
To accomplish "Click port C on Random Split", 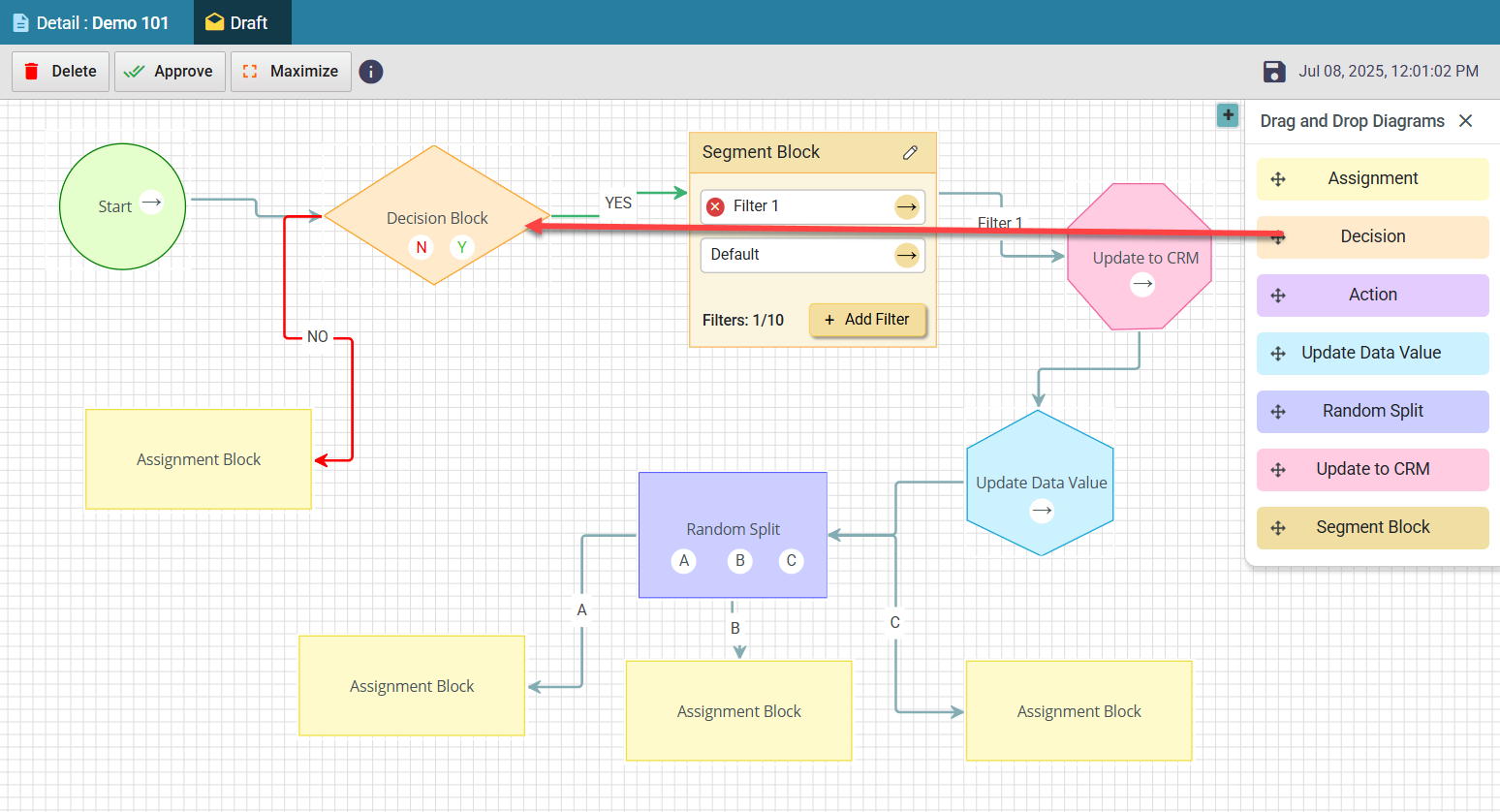I will tap(792, 561).
